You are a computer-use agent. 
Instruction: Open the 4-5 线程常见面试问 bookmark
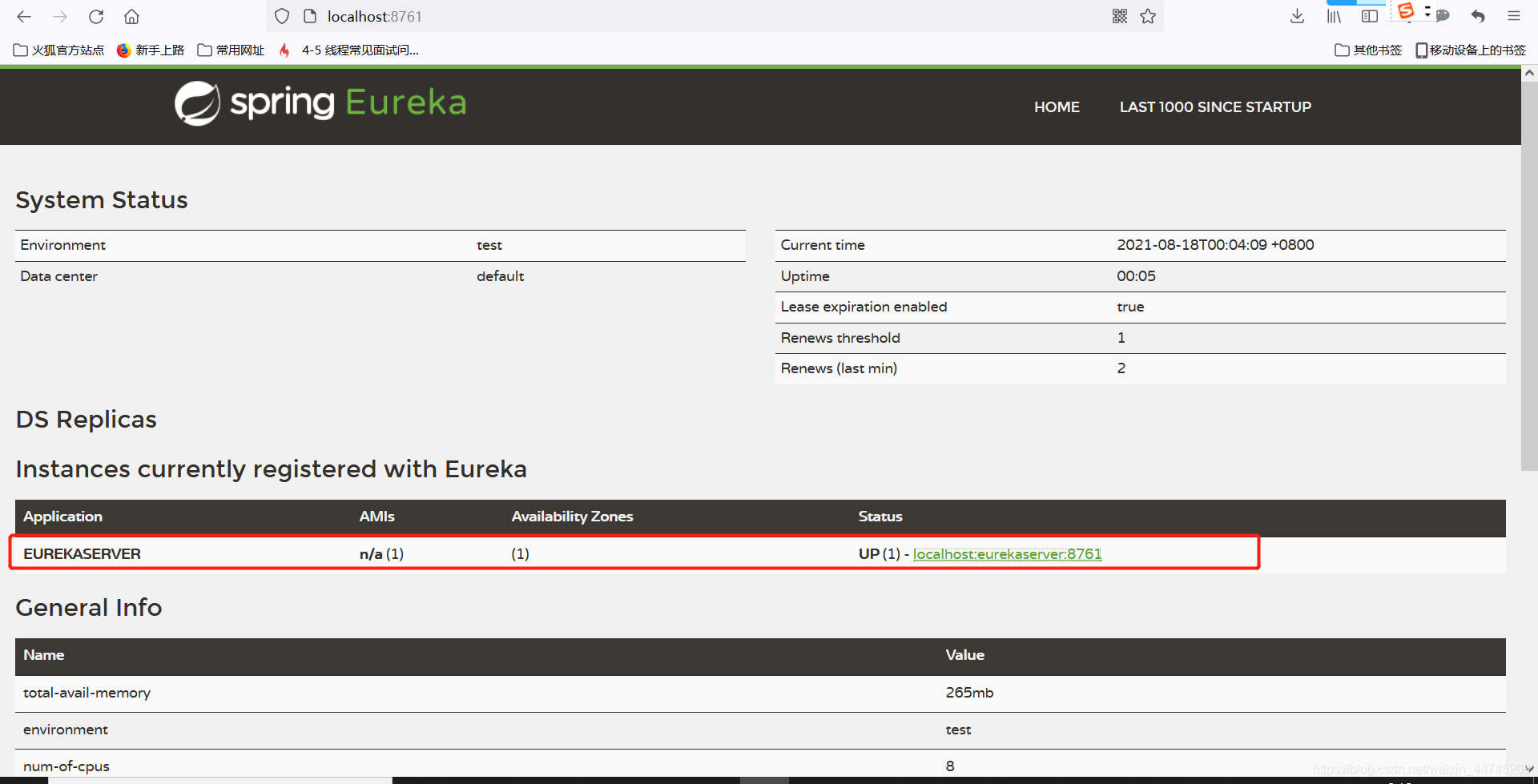(348, 50)
